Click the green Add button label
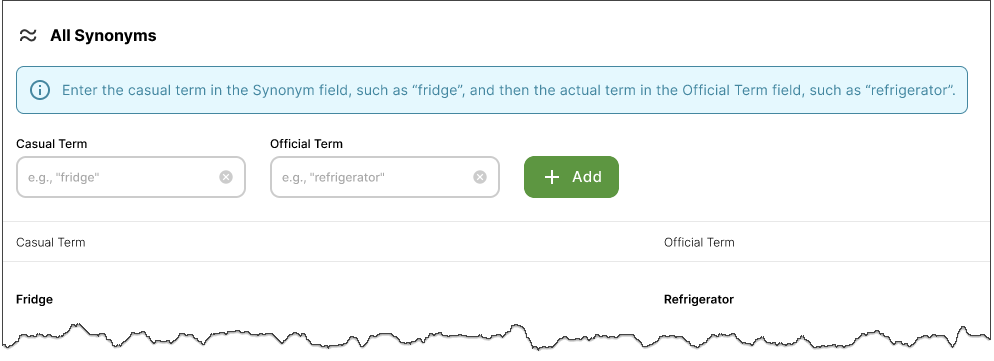This screenshot has height=361, width=994. click(x=587, y=177)
